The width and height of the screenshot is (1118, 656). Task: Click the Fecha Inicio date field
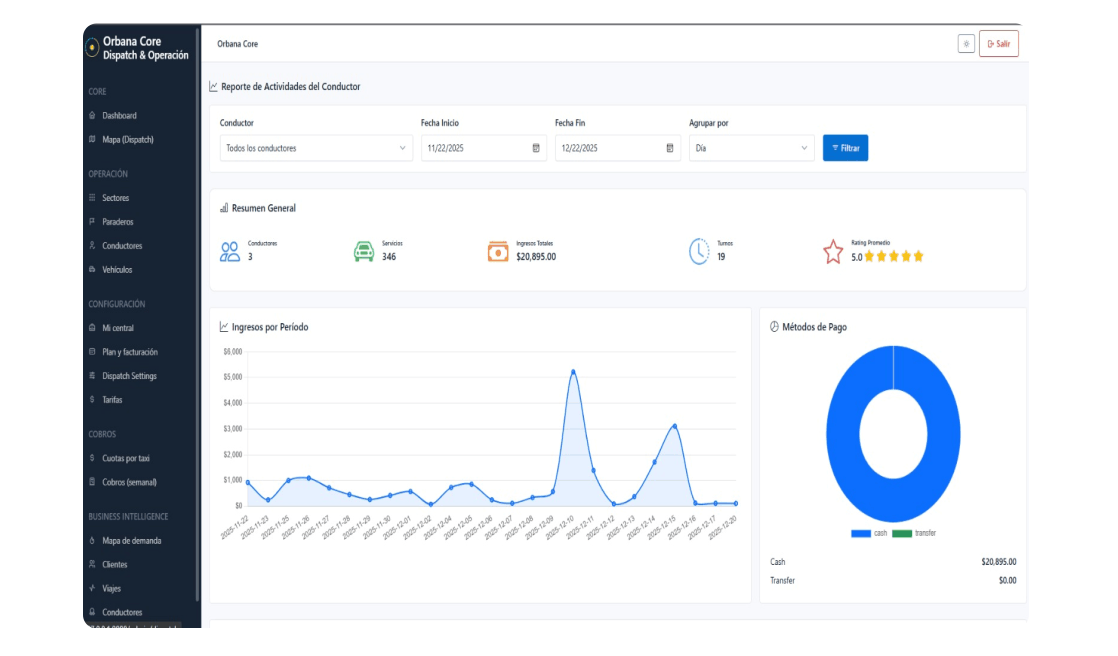click(x=475, y=148)
